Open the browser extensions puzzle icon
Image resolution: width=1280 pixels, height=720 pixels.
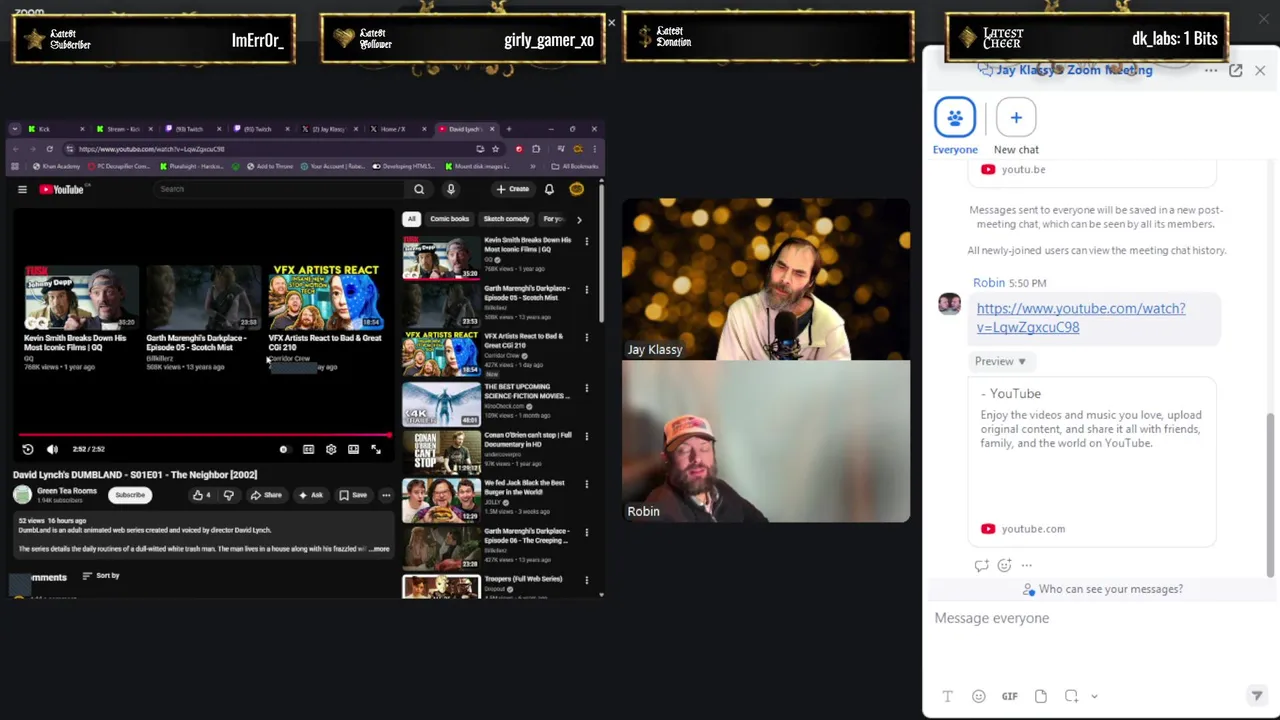click(536, 149)
